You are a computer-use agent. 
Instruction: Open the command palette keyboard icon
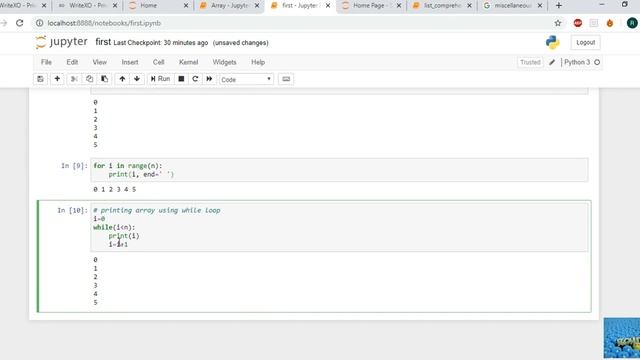286,79
